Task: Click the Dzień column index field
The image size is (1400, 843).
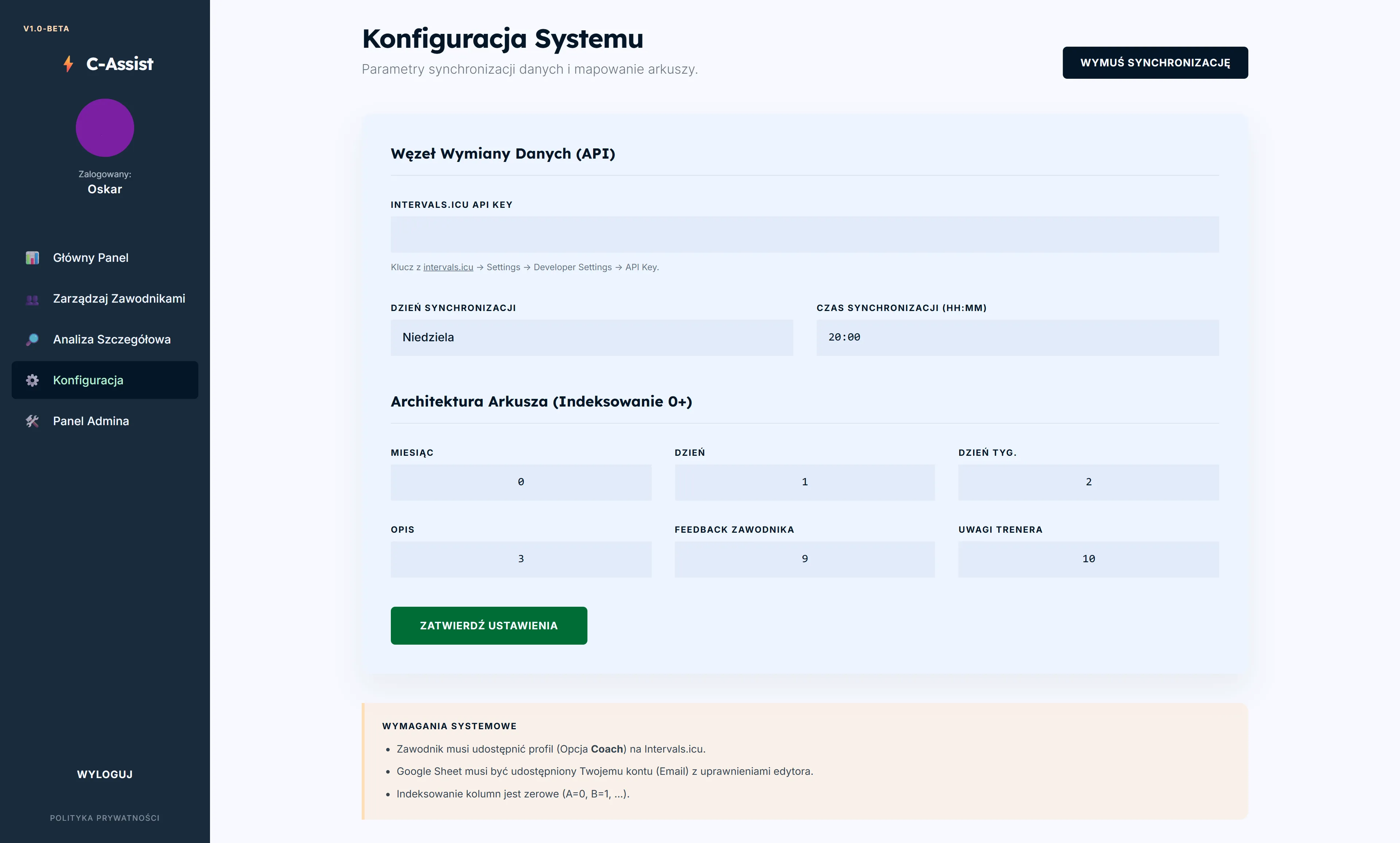Action: coord(805,482)
